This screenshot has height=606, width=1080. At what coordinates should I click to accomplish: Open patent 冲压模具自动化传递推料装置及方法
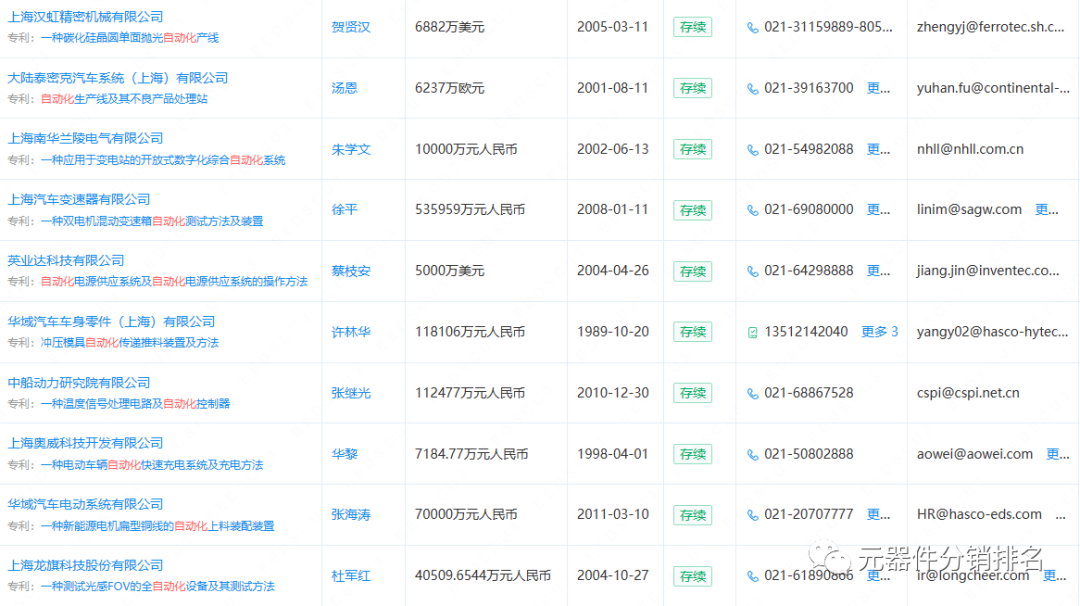129,343
